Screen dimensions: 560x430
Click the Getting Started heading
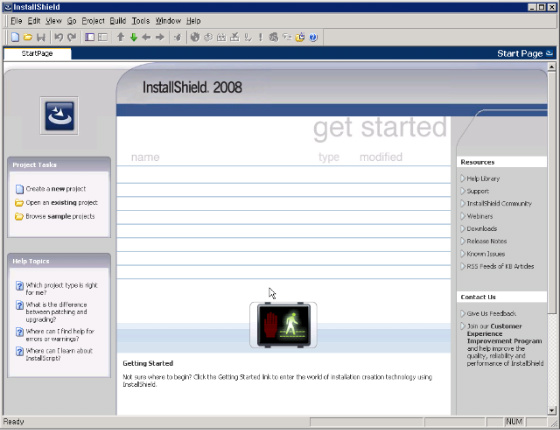click(148, 364)
